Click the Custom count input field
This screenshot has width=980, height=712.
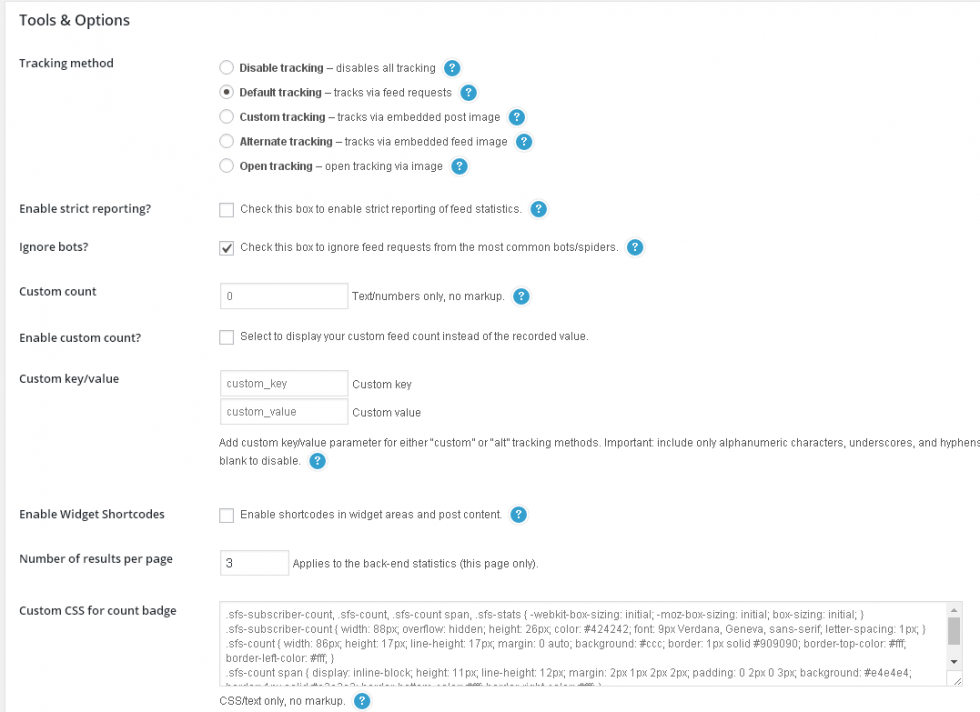(283, 296)
